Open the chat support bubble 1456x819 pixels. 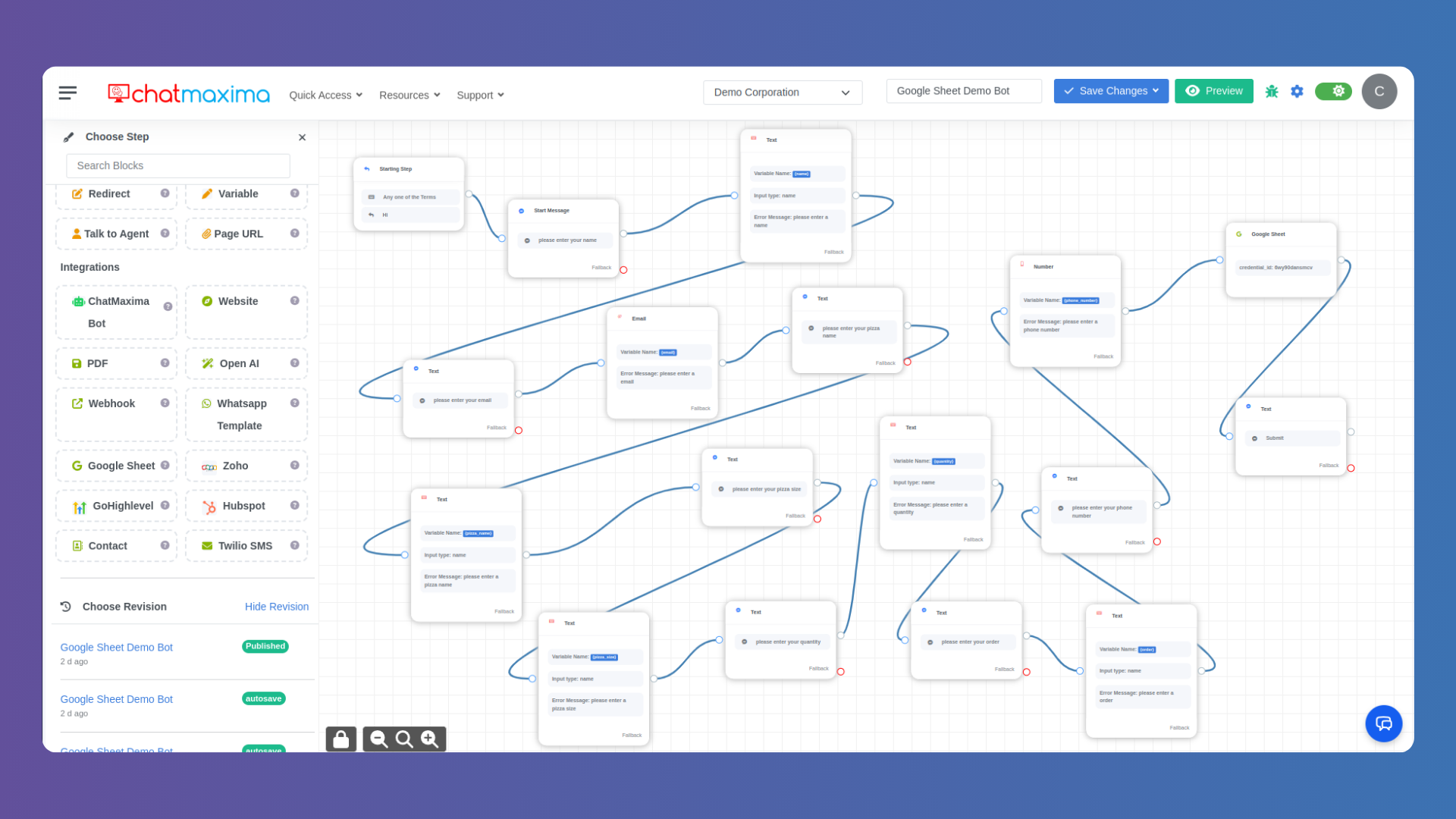tap(1383, 723)
